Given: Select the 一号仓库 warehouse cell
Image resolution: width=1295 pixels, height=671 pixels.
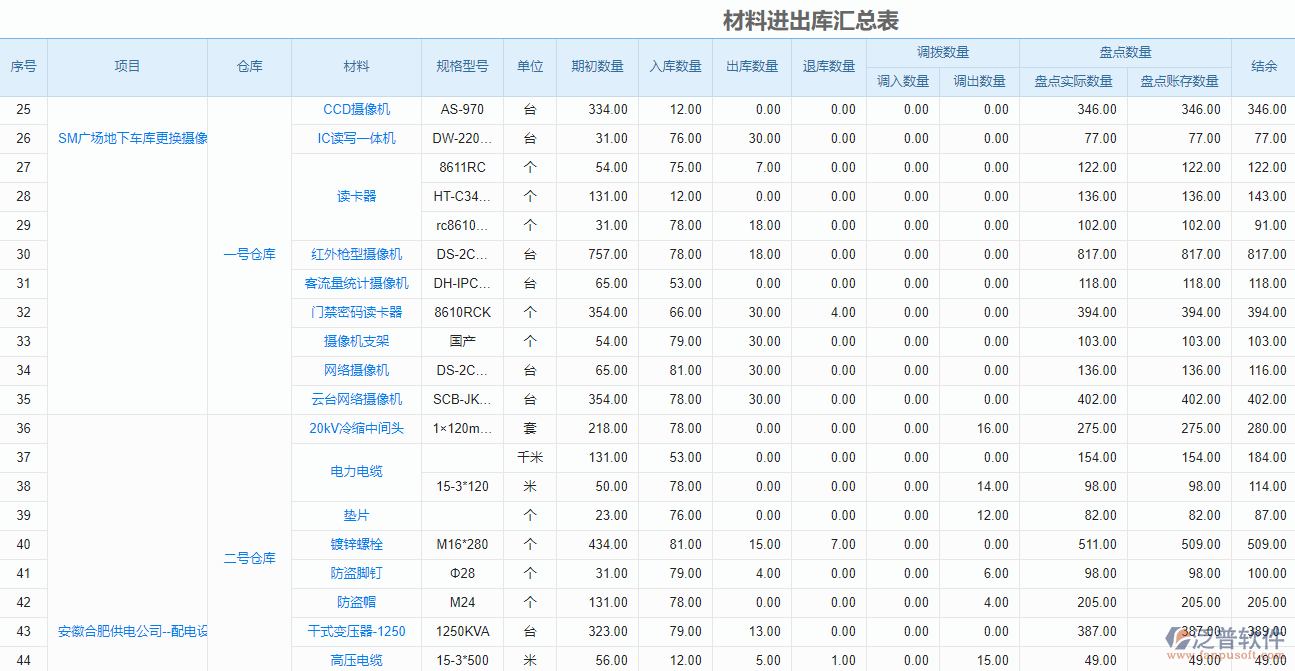Looking at the screenshot, I should (247, 254).
